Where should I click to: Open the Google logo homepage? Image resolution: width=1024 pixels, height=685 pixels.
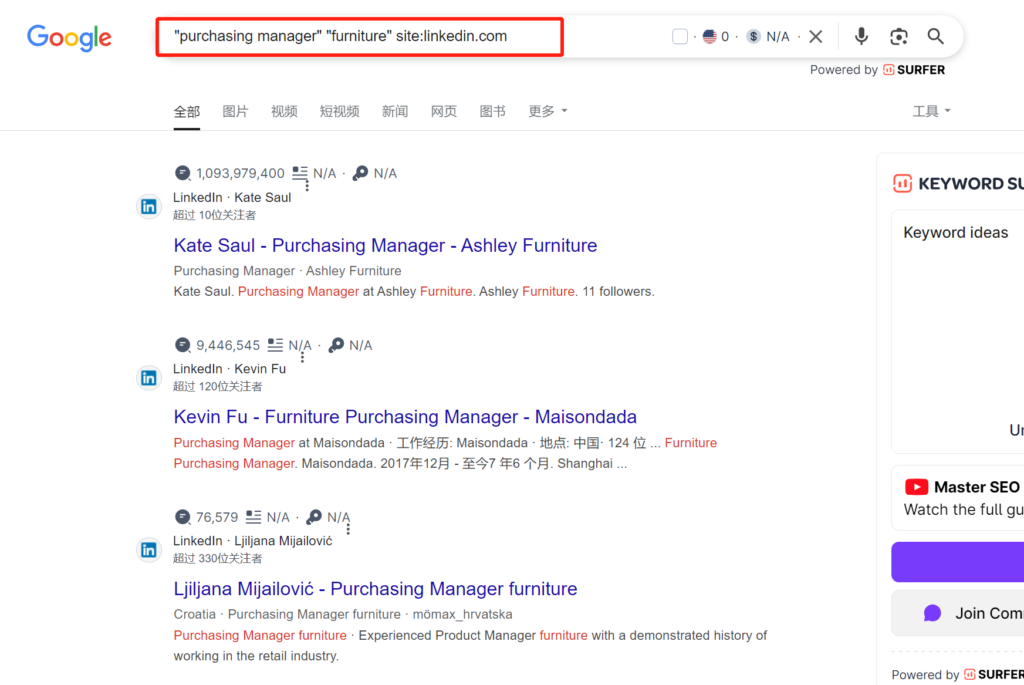(x=69, y=38)
